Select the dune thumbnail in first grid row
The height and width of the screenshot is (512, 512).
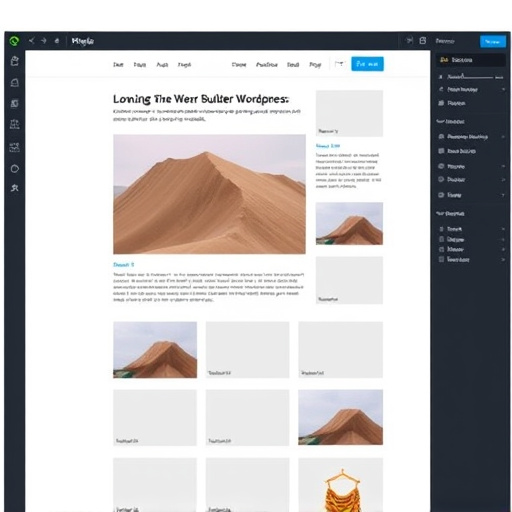155,350
